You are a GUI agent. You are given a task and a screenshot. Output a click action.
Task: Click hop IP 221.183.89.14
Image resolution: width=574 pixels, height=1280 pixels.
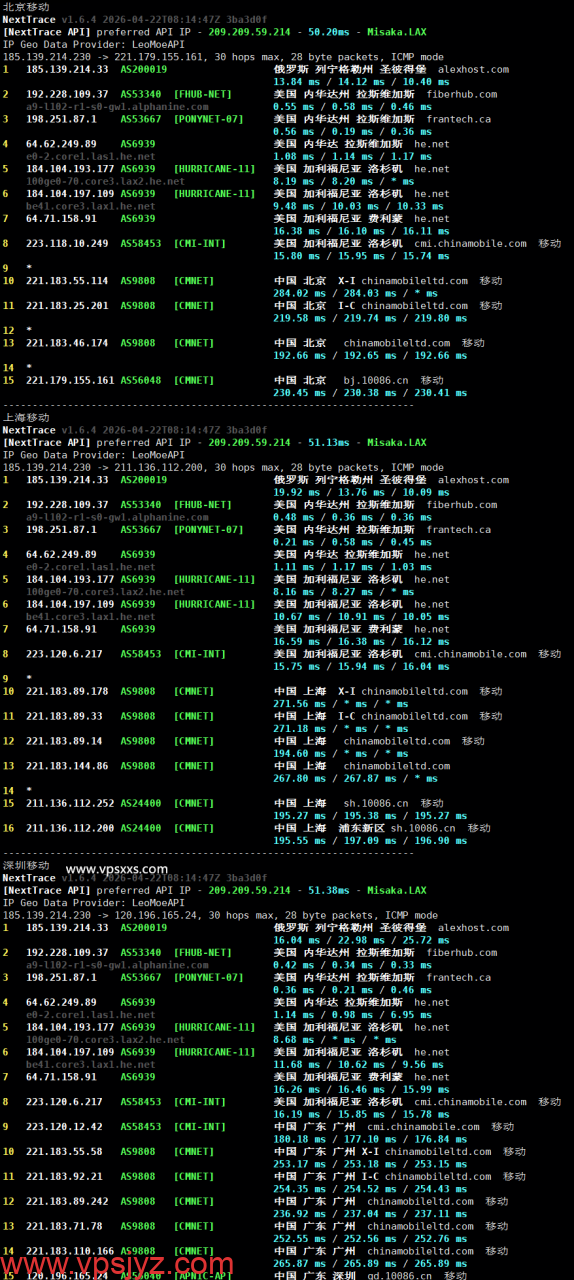click(65, 741)
